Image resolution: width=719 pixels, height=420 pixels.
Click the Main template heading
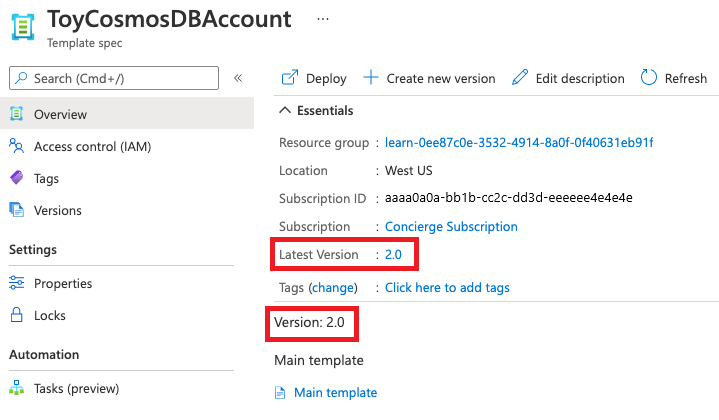pyautogui.click(x=319, y=360)
